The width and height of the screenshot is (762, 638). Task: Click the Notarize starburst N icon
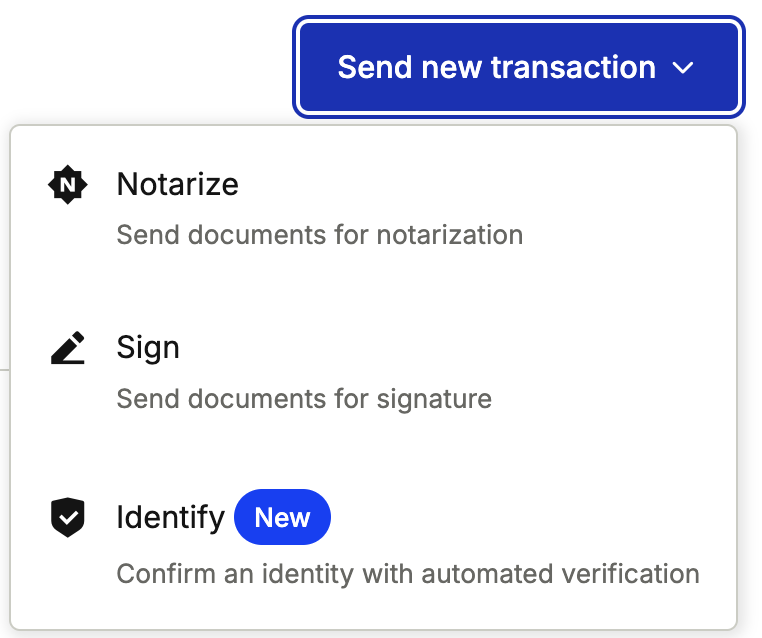pos(68,185)
